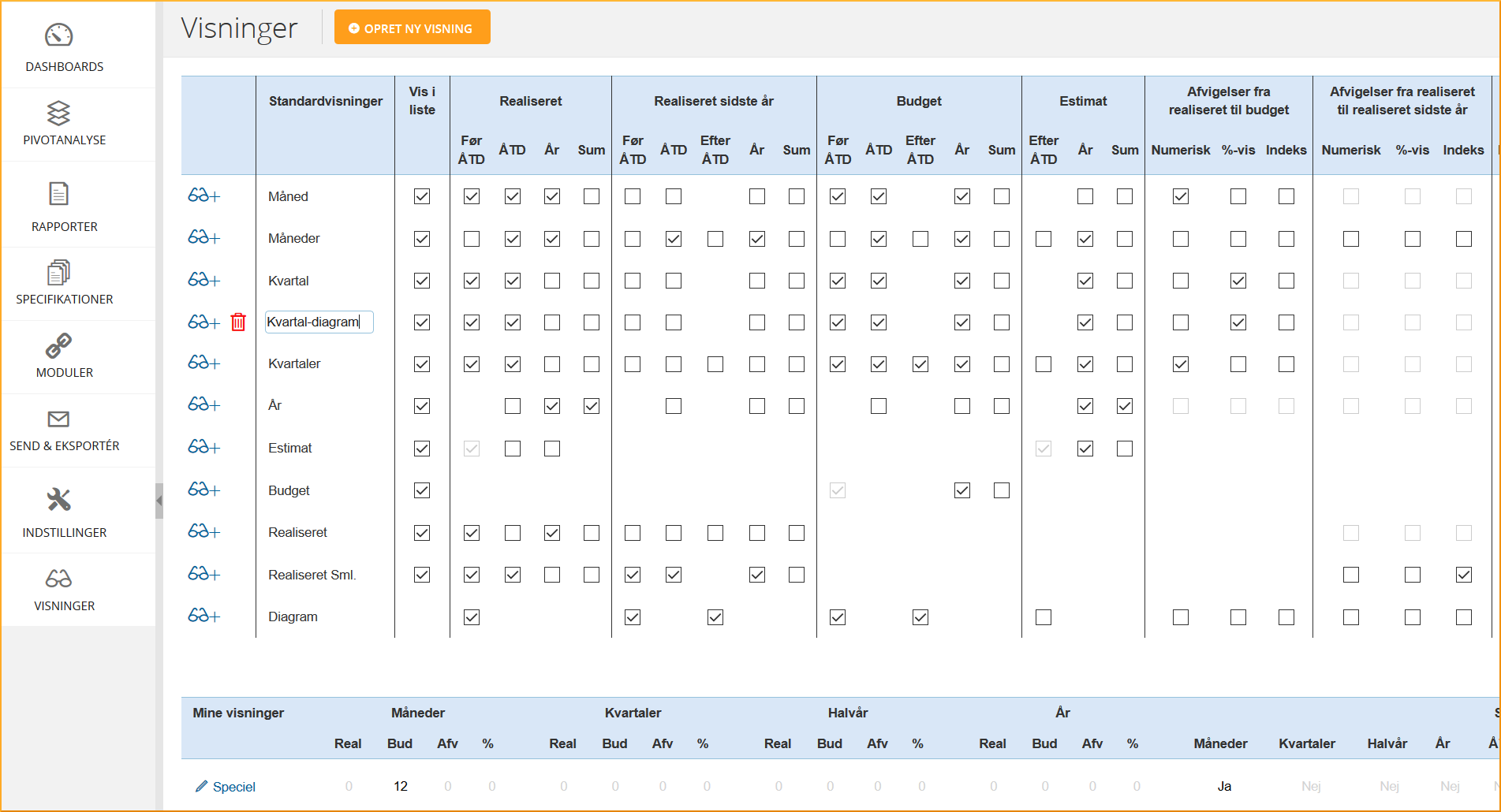Screen dimensions: 1501x812
Task: Click the Kvartal-diagram name text field
Action: 319,322
